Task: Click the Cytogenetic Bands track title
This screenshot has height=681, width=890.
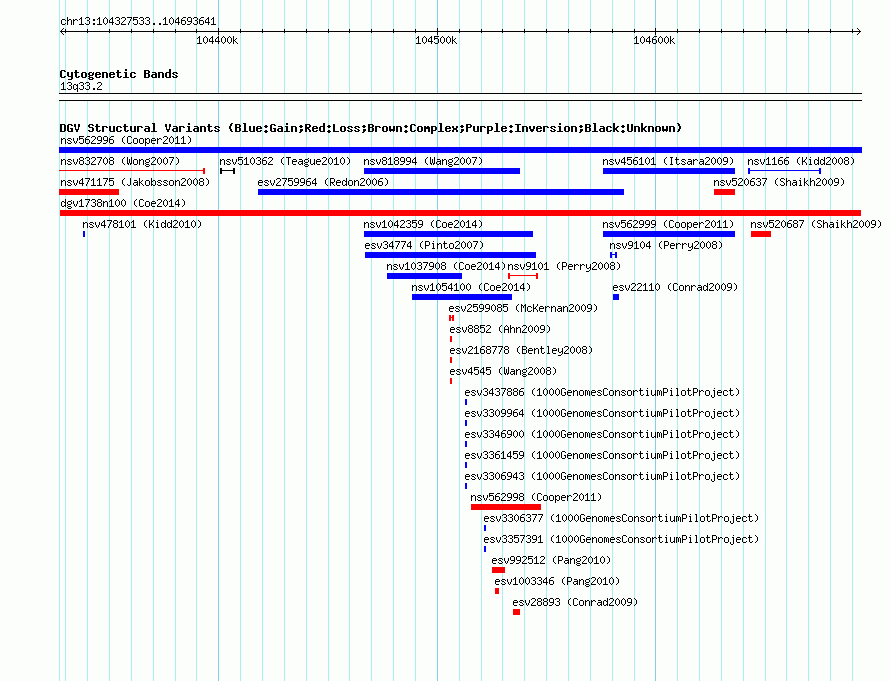Action: [119, 74]
